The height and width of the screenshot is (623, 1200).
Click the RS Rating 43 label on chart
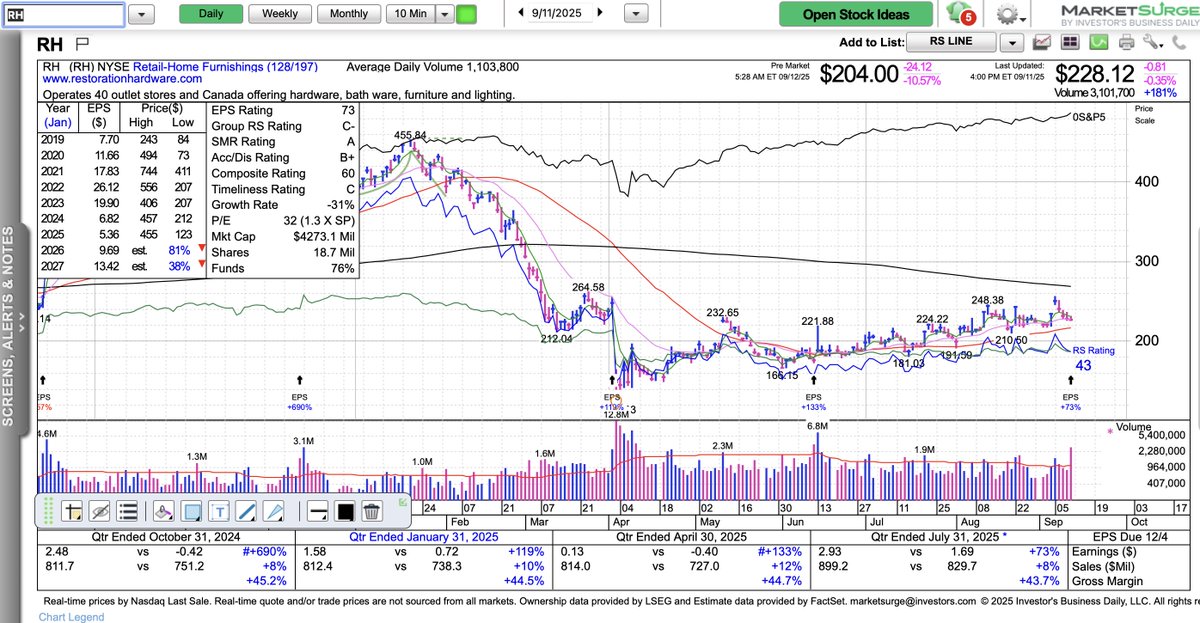point(1093,359)
